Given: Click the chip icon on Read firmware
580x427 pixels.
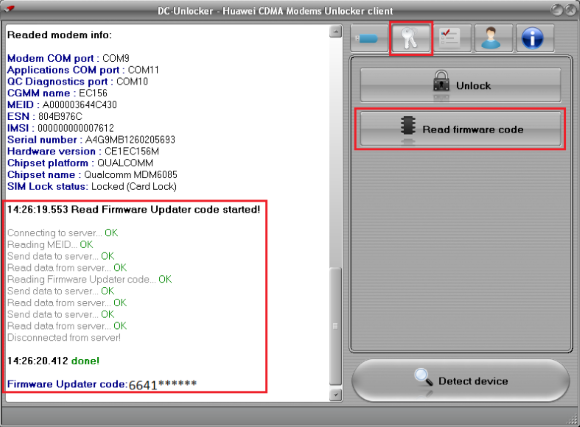Looking at the screenshot, I should (x=408, y=125).
